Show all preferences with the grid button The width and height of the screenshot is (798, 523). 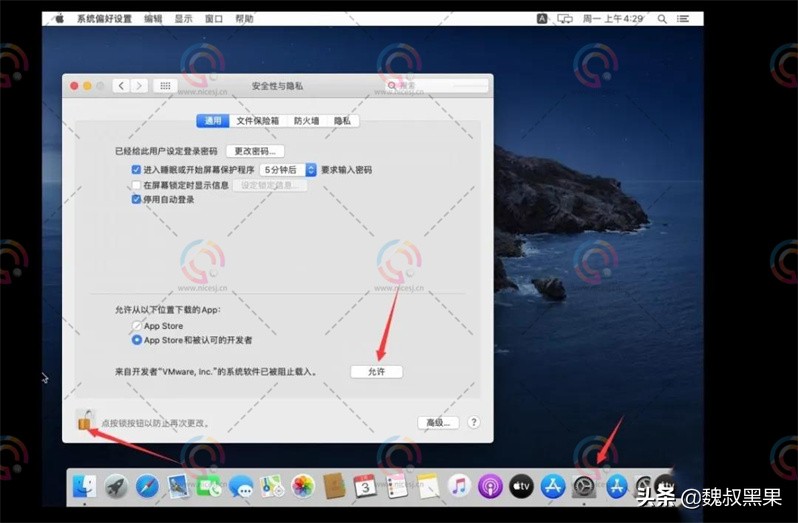pyautogui.click(x=165, y=86)
